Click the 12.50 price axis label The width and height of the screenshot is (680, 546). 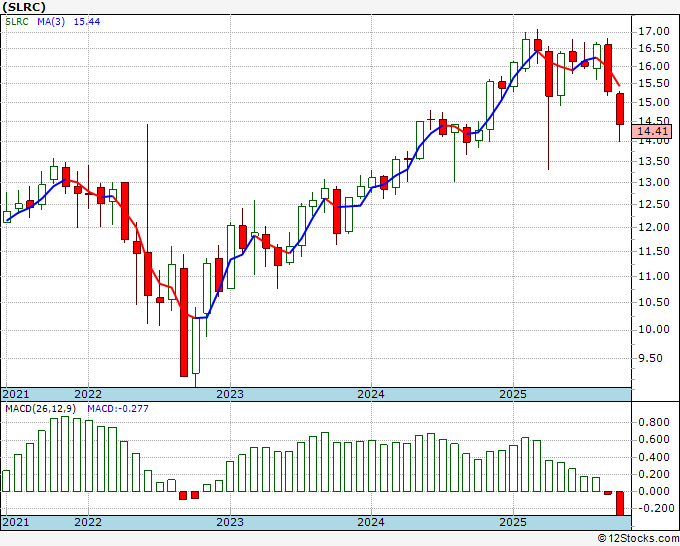click(653, 204)
